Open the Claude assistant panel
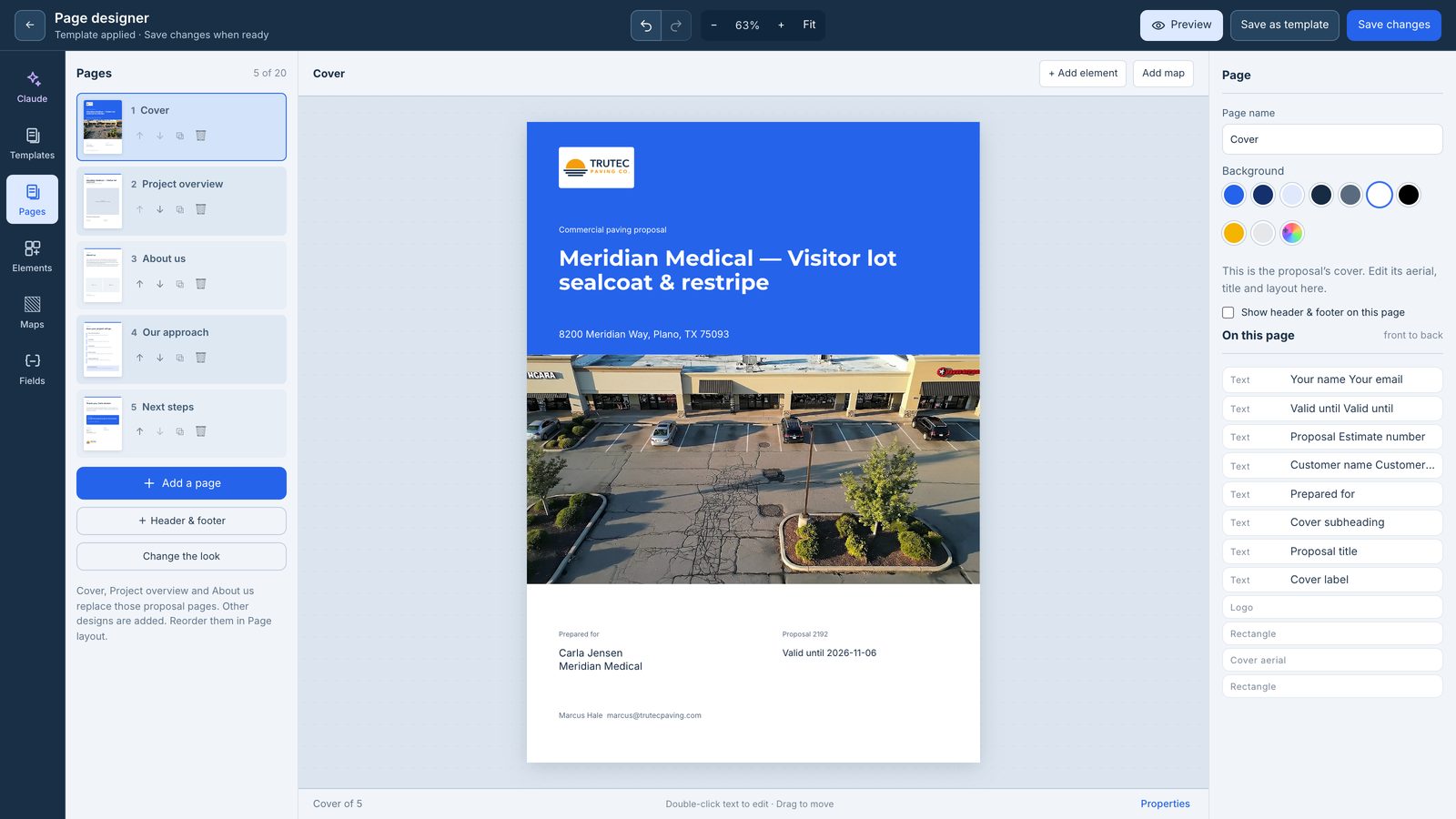Viewport: 1456px width, 819px height. 33,86
